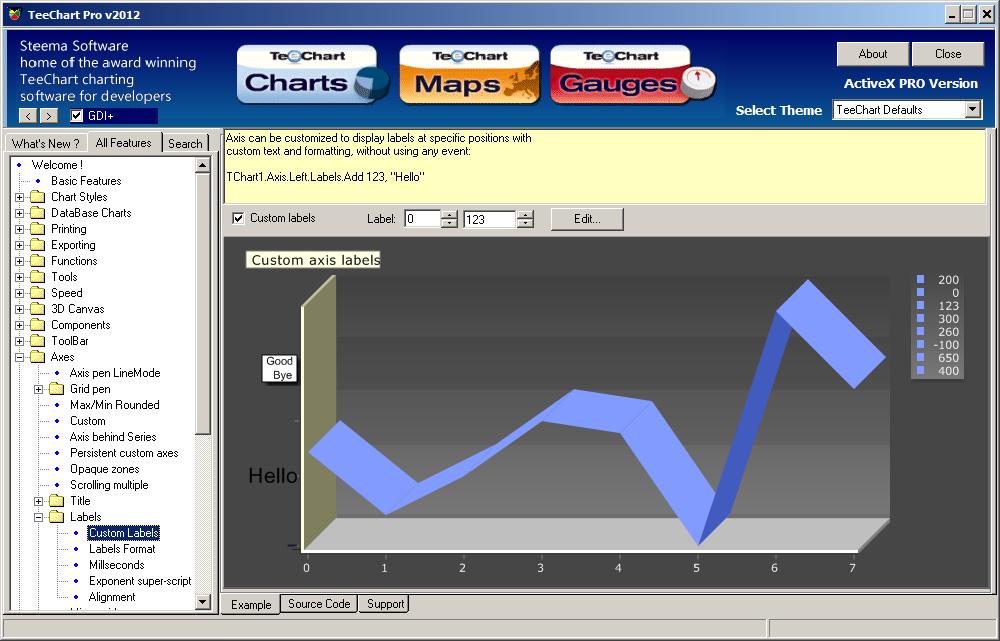This screenshot has height=641, width=1000.
Task: Select Exponent super-script tree item
Action: (x=140, y=580)
